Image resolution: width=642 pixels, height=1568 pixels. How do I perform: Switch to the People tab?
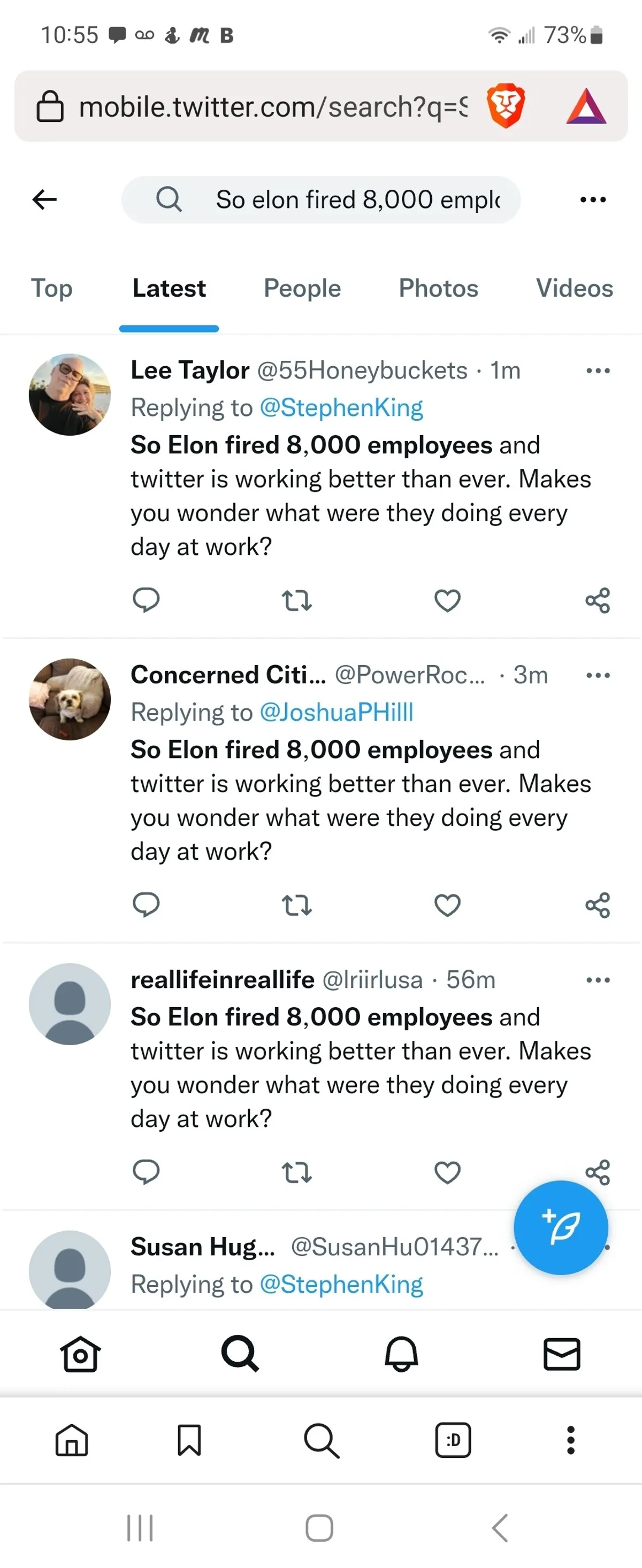coord(302,289)
